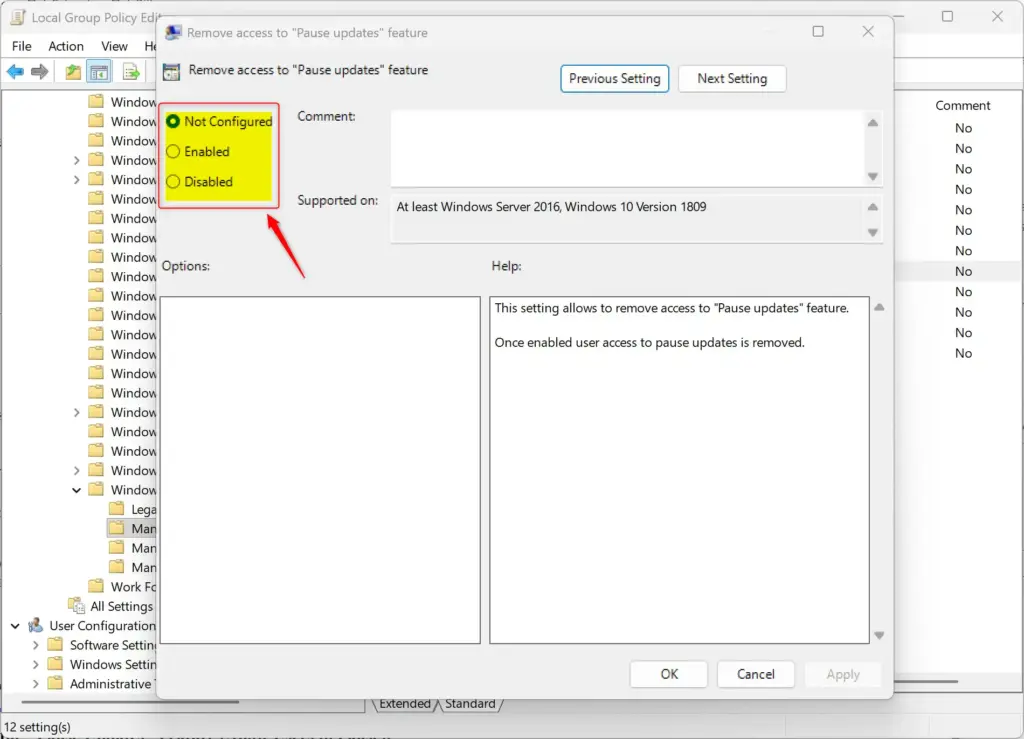Select the All Settings tree item

pyautogui.click(x=121, y=606)
